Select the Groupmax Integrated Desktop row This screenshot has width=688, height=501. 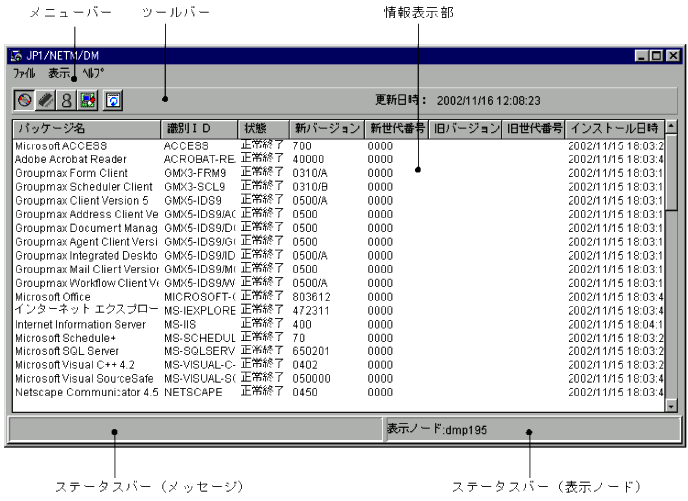pyautogui.click(x=338, y=255)
